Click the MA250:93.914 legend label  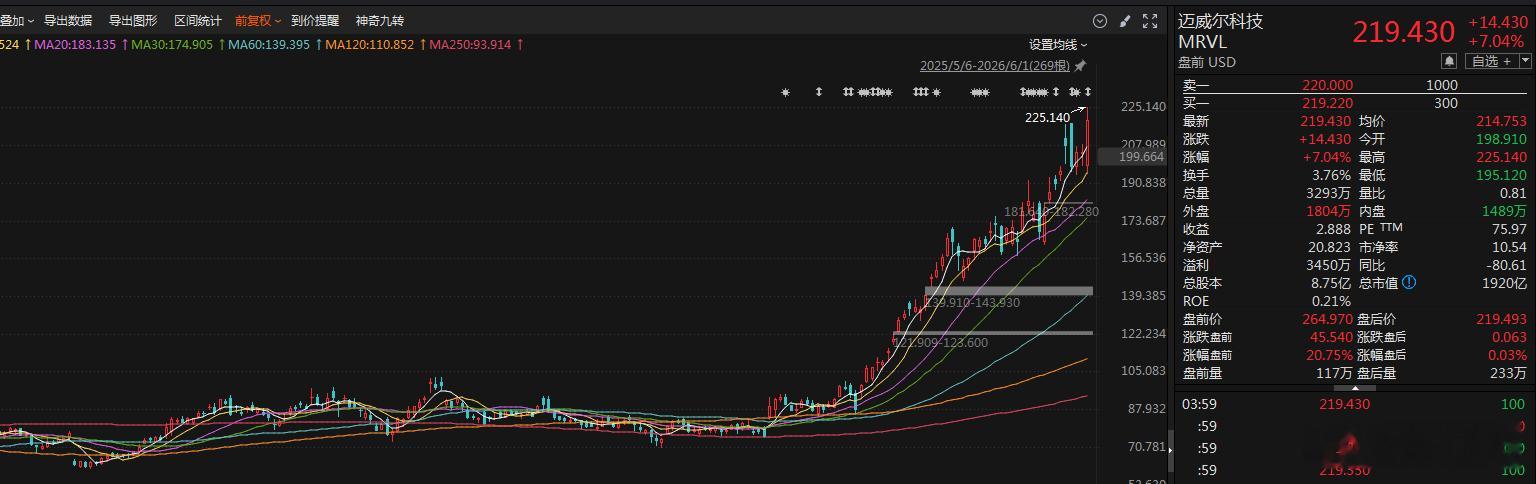pyautogui.click(x=470, y=44)
